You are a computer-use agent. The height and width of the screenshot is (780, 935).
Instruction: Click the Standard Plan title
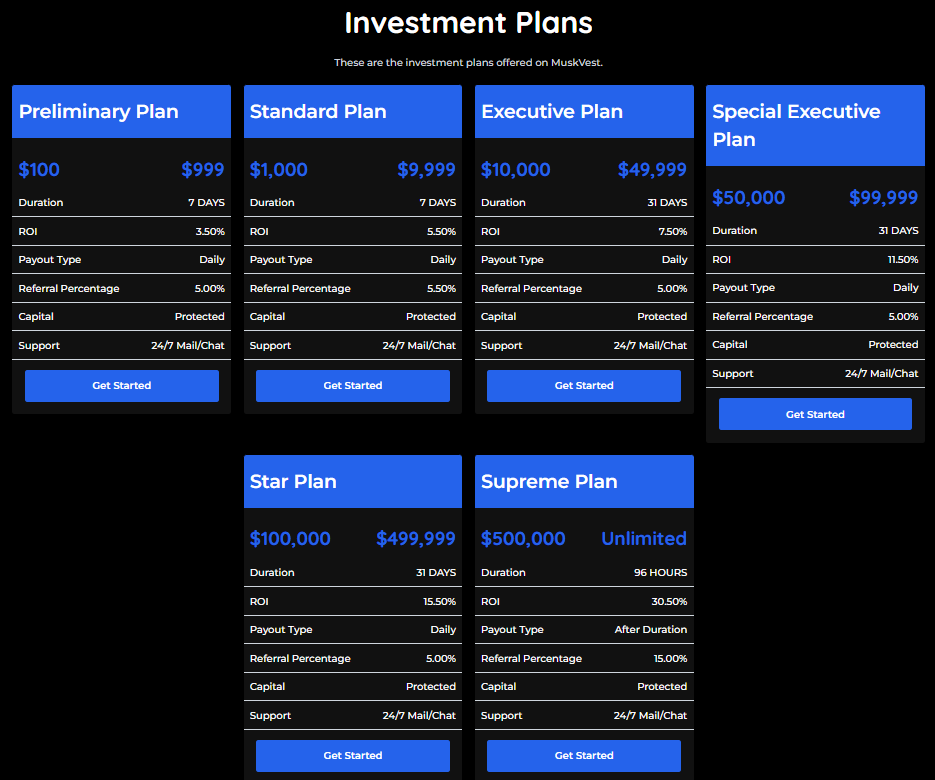tap(318, 112)
